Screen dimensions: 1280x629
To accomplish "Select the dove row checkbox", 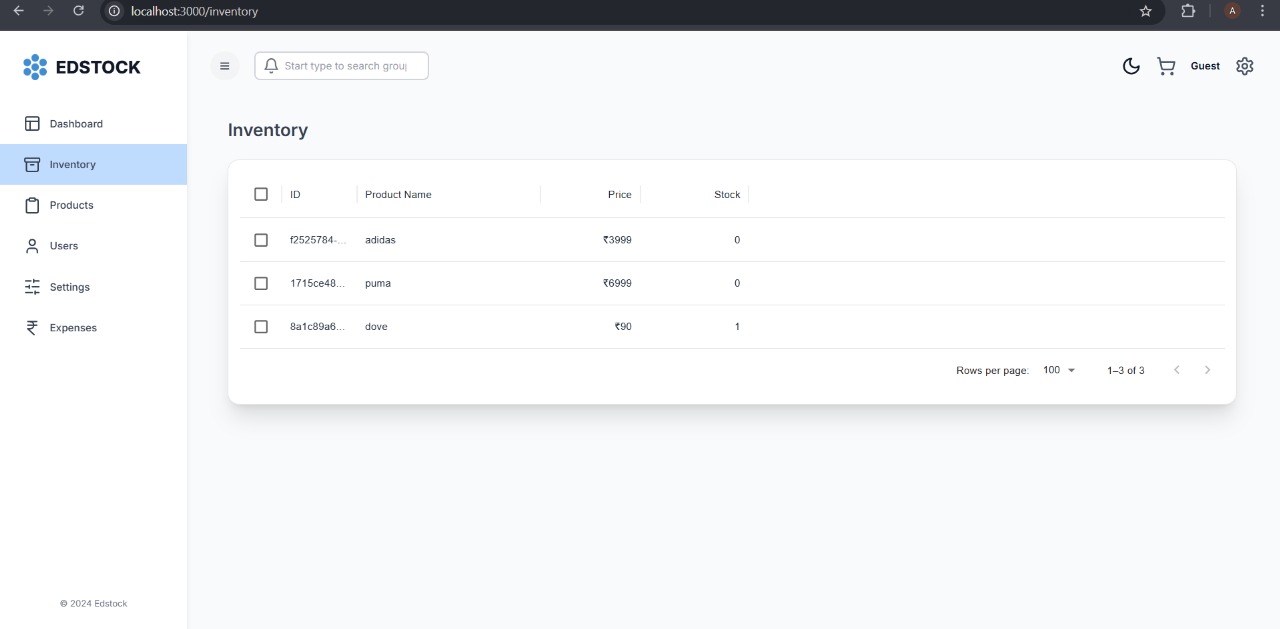I will (261, 327).
